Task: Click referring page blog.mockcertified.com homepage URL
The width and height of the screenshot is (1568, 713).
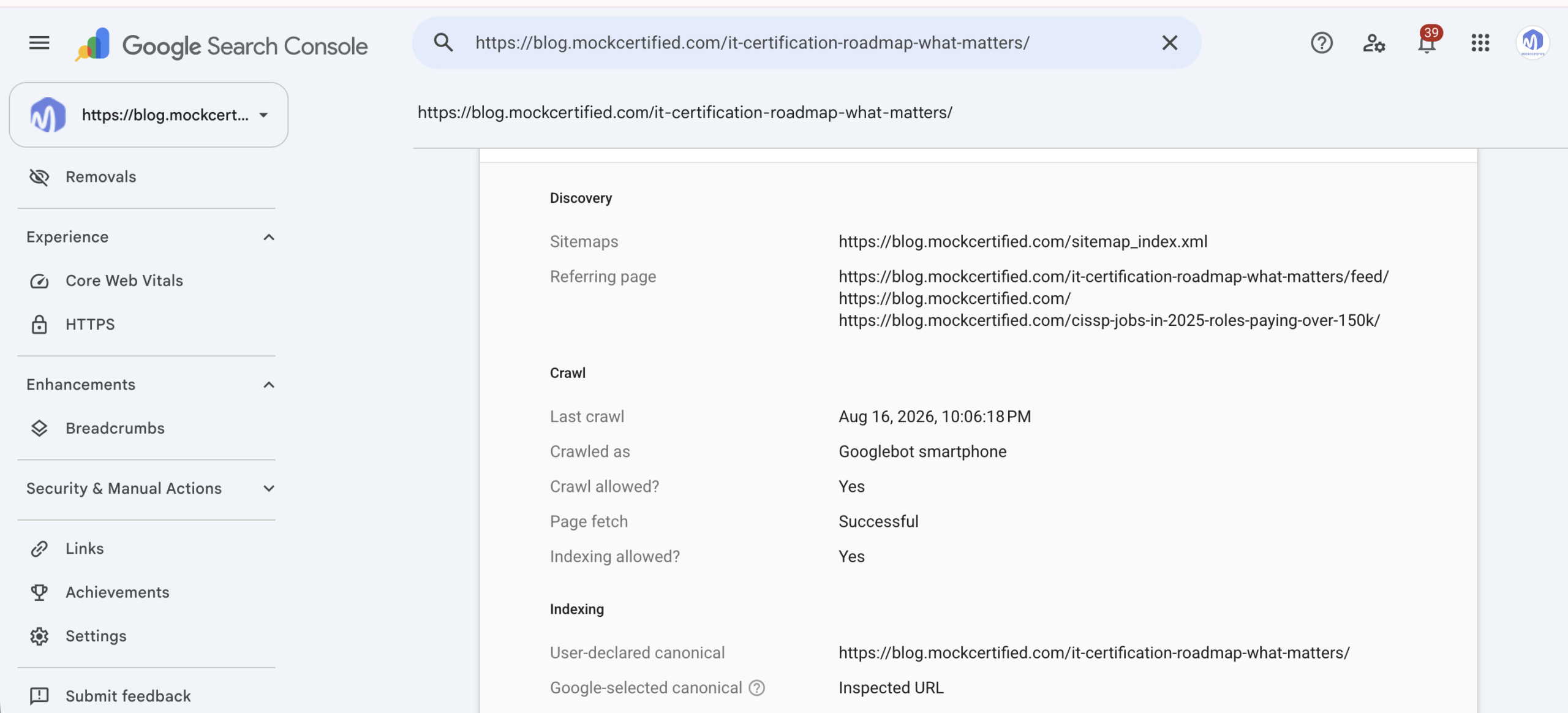Action: tap(955, 298)
